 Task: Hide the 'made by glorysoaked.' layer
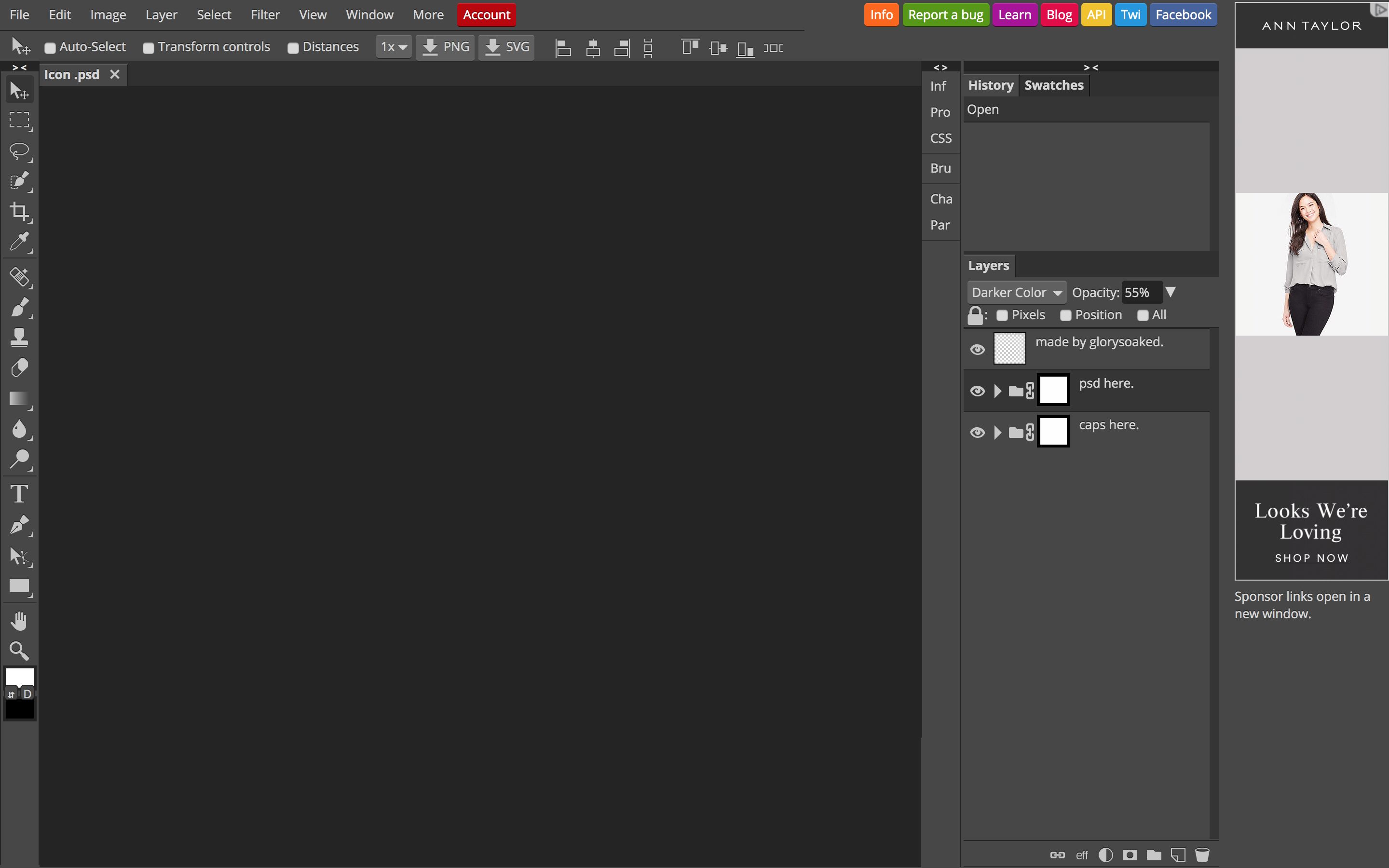pyautogui.click(x=977, y=349)
